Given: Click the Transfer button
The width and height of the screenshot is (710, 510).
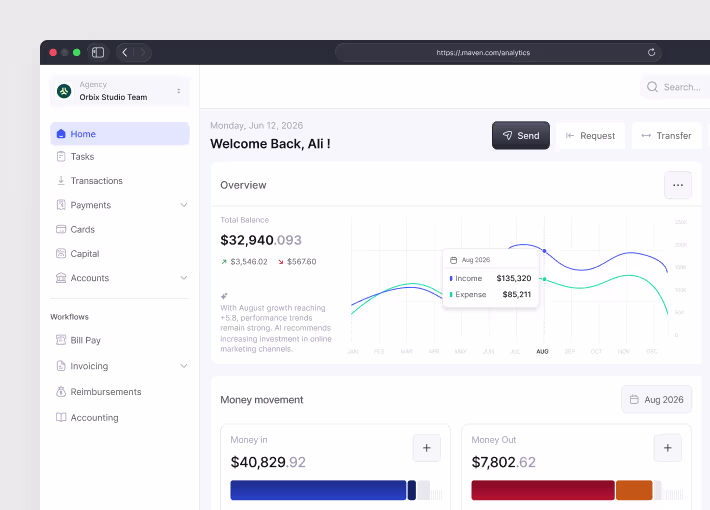Looking at the screenshot, I should pos(667,135).
